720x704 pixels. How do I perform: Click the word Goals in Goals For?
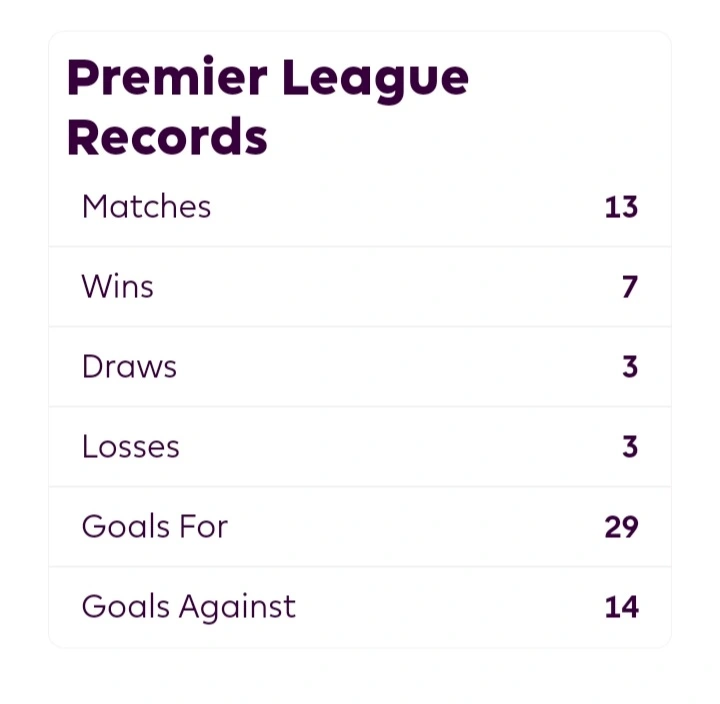click(126, 526)
